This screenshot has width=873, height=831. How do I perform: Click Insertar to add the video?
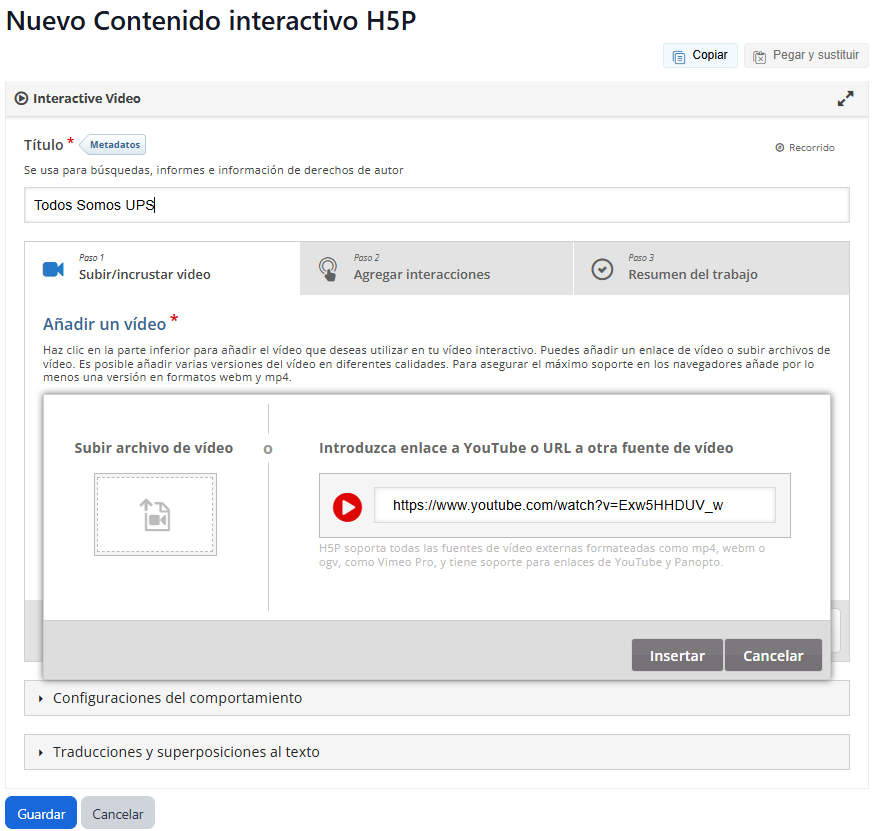[x=677, y=656]
